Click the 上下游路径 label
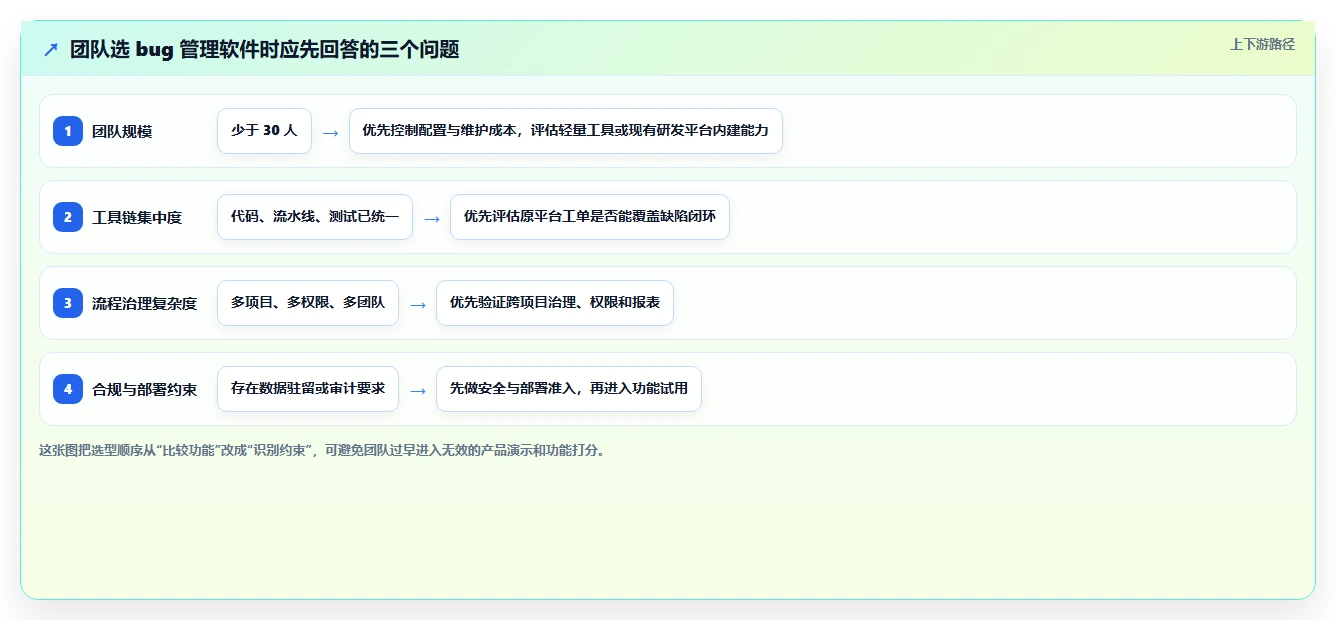 tap(1262, 44)
